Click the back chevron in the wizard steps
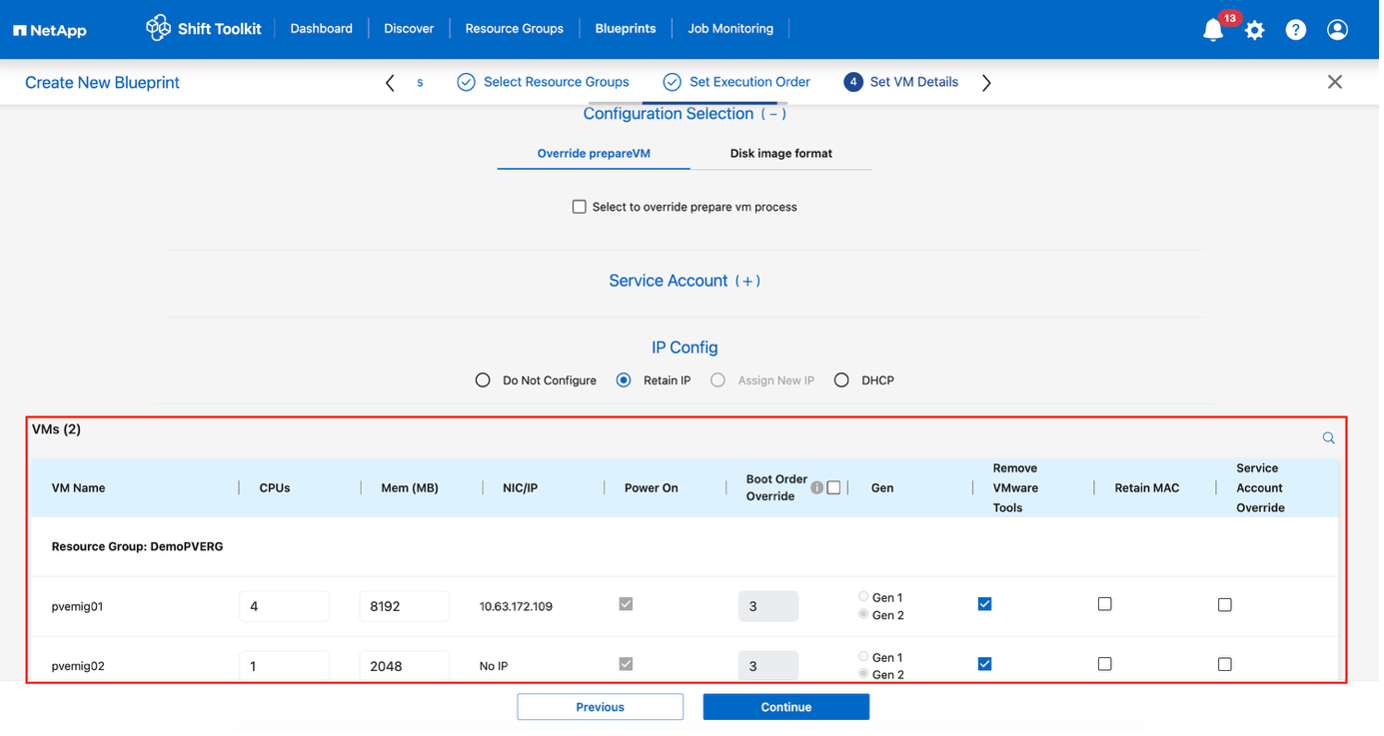 [x=389, y=82]
